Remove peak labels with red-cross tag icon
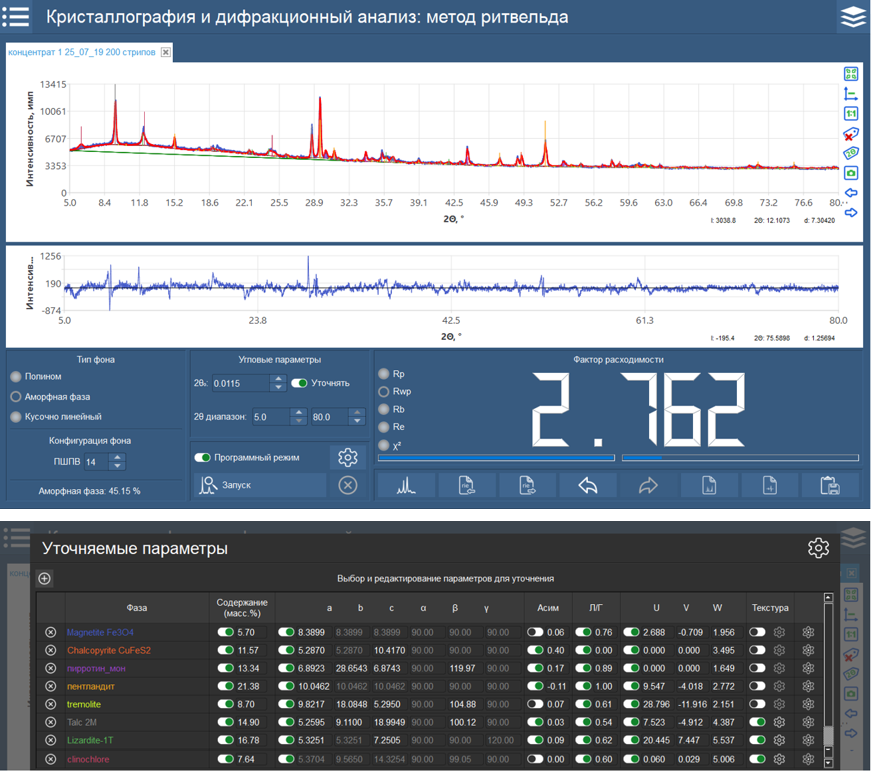 (851, 134)
